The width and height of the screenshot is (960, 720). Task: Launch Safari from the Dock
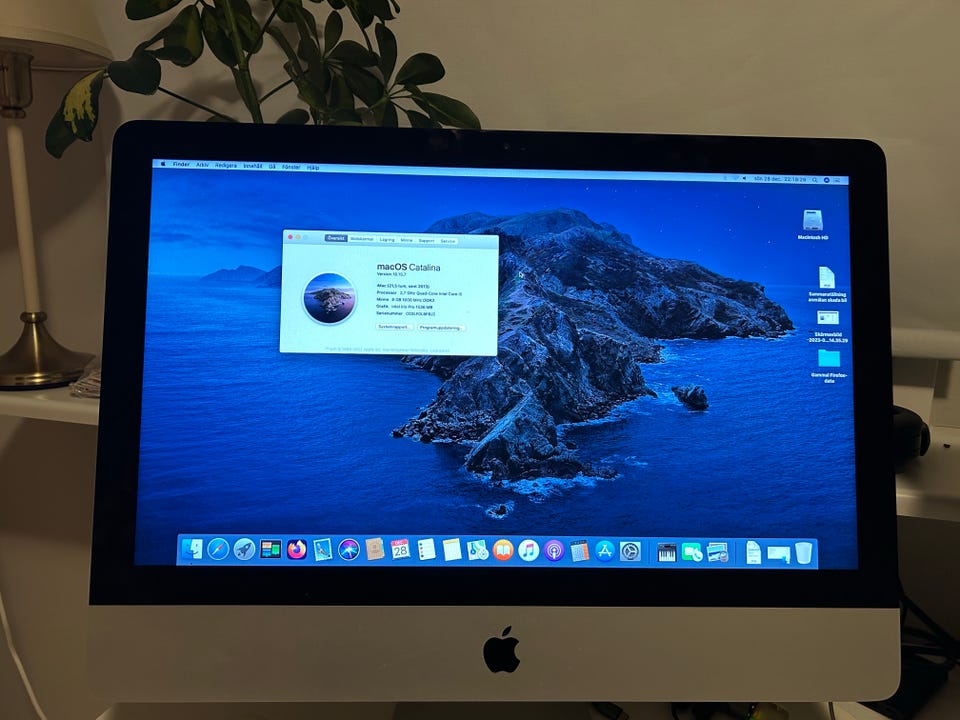[x=218, y=549]
